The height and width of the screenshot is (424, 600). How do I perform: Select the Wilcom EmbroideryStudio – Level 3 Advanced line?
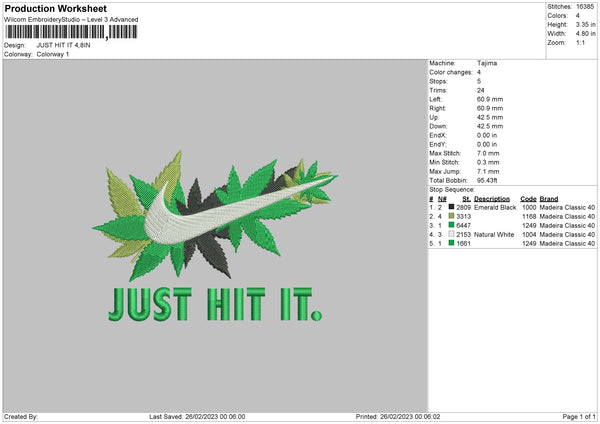(x=71, y=20)
